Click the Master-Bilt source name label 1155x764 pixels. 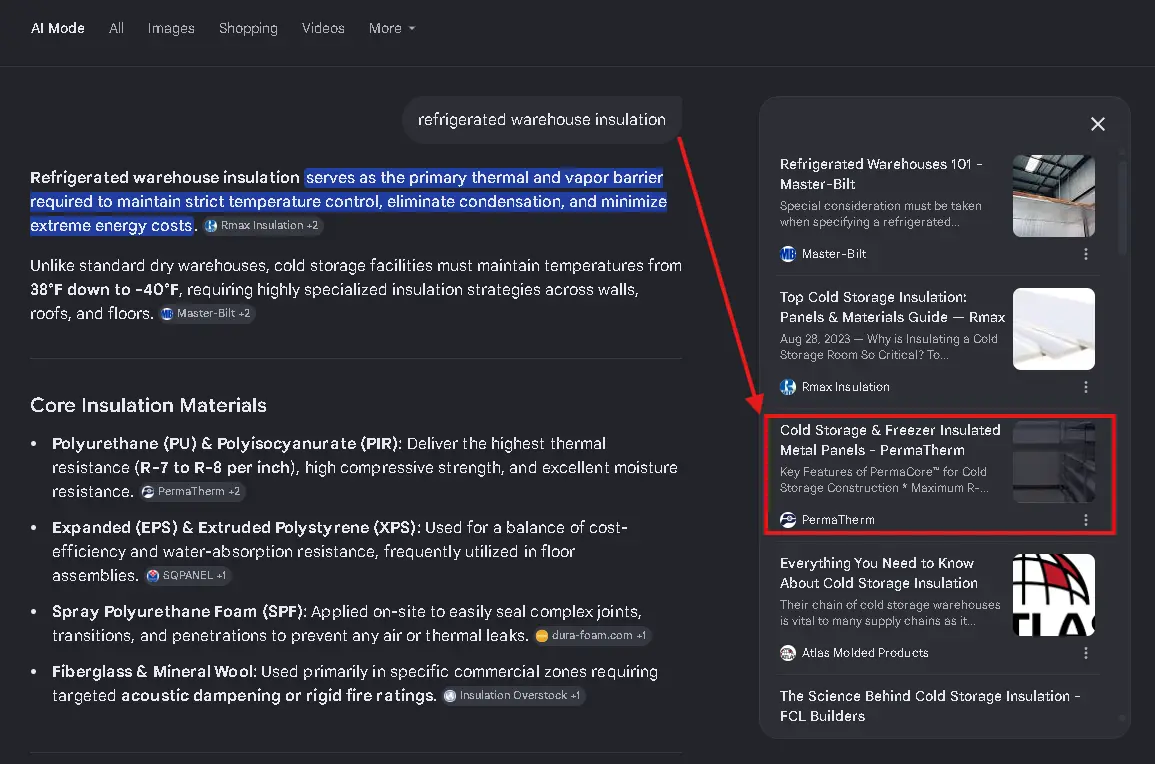point(833,254)
